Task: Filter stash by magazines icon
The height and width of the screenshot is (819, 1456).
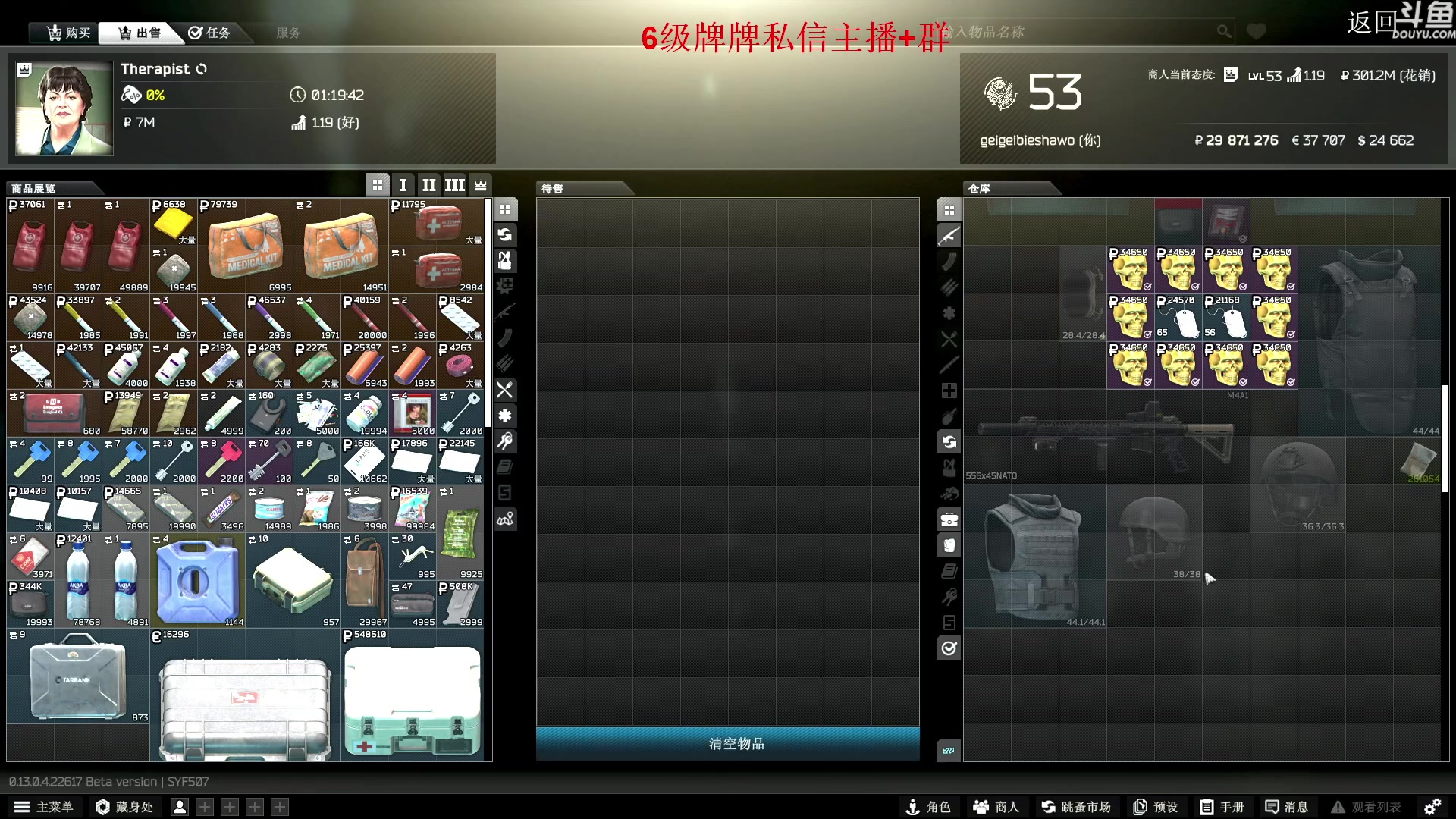Action: click(x=949, y=262)
